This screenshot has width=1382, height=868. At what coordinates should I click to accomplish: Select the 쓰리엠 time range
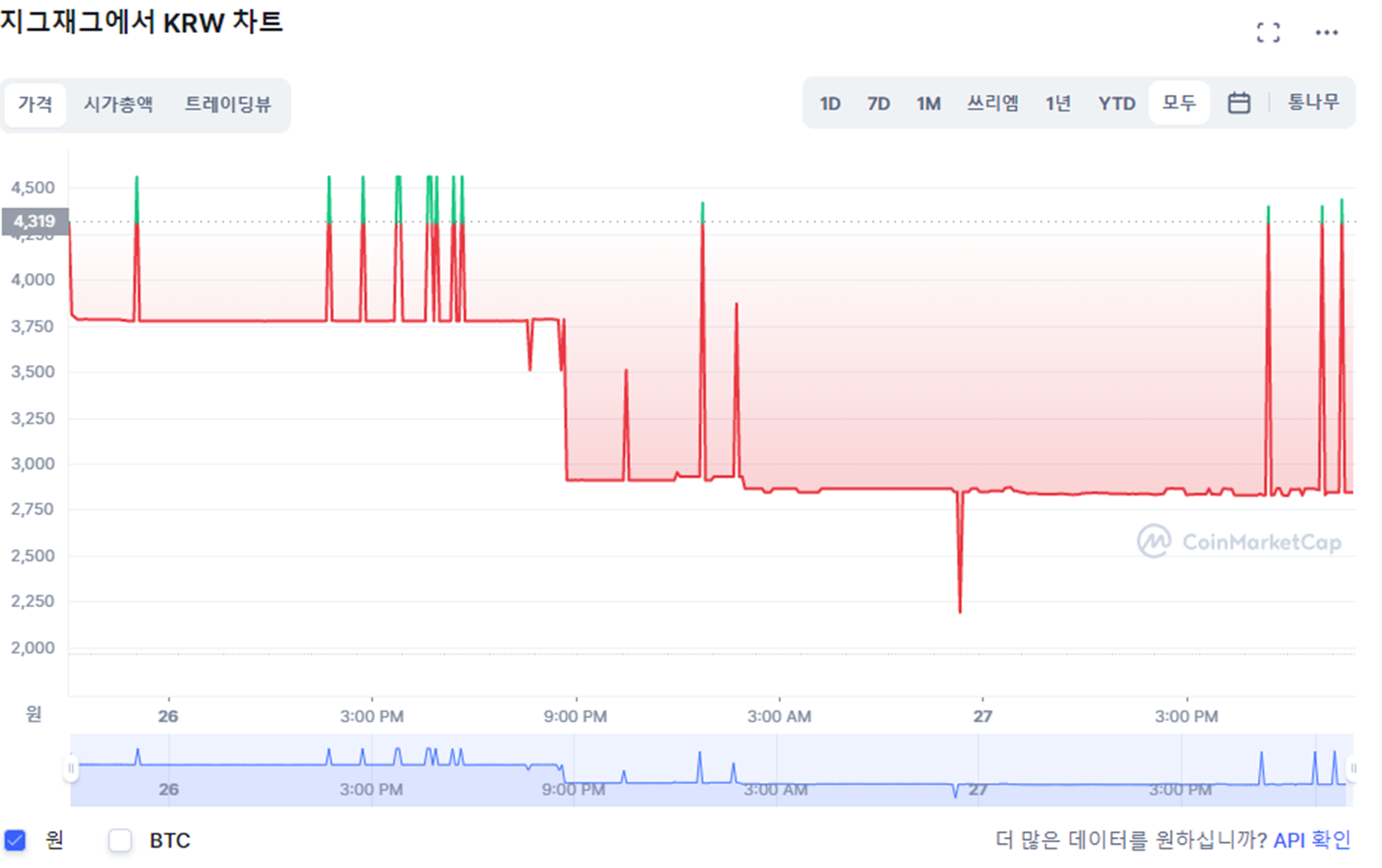993,103
